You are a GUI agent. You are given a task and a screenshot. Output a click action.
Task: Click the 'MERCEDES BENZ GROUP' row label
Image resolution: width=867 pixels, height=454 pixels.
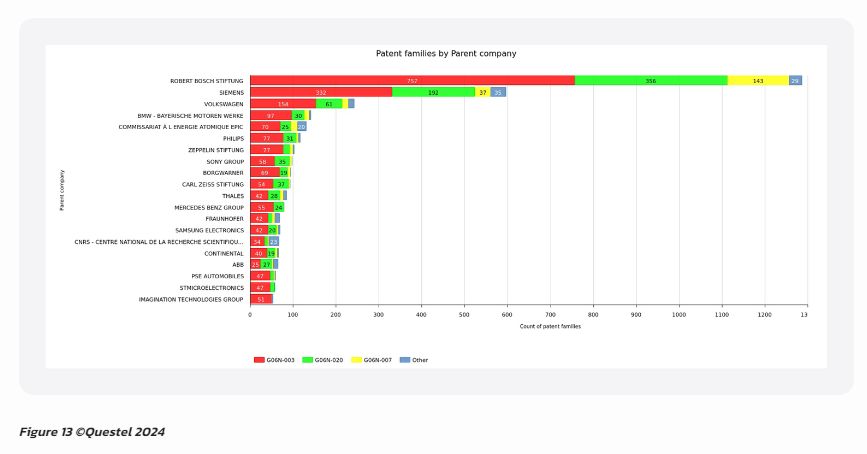(x=209, y=208)
